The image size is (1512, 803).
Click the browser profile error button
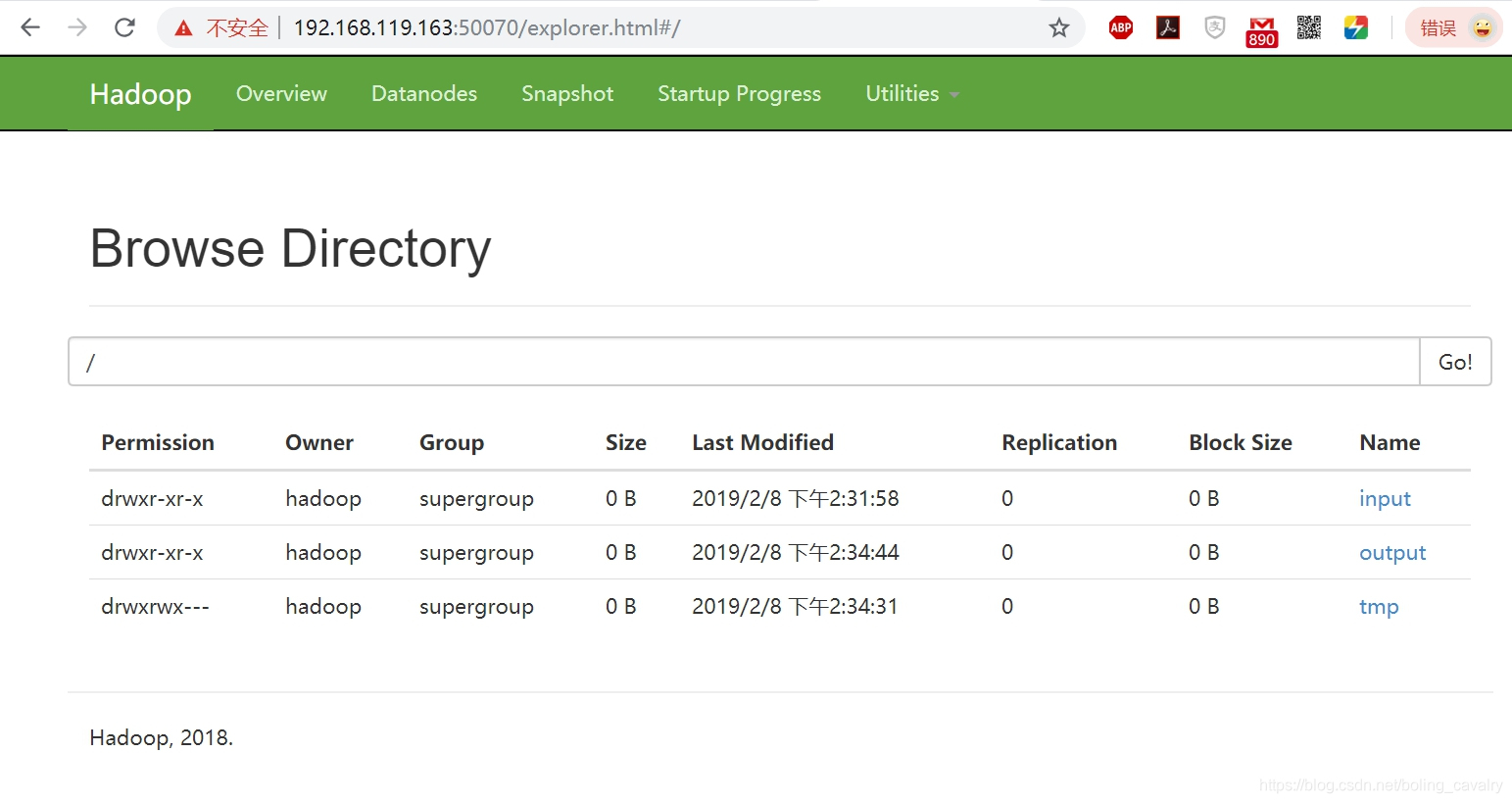[1454, 27]
